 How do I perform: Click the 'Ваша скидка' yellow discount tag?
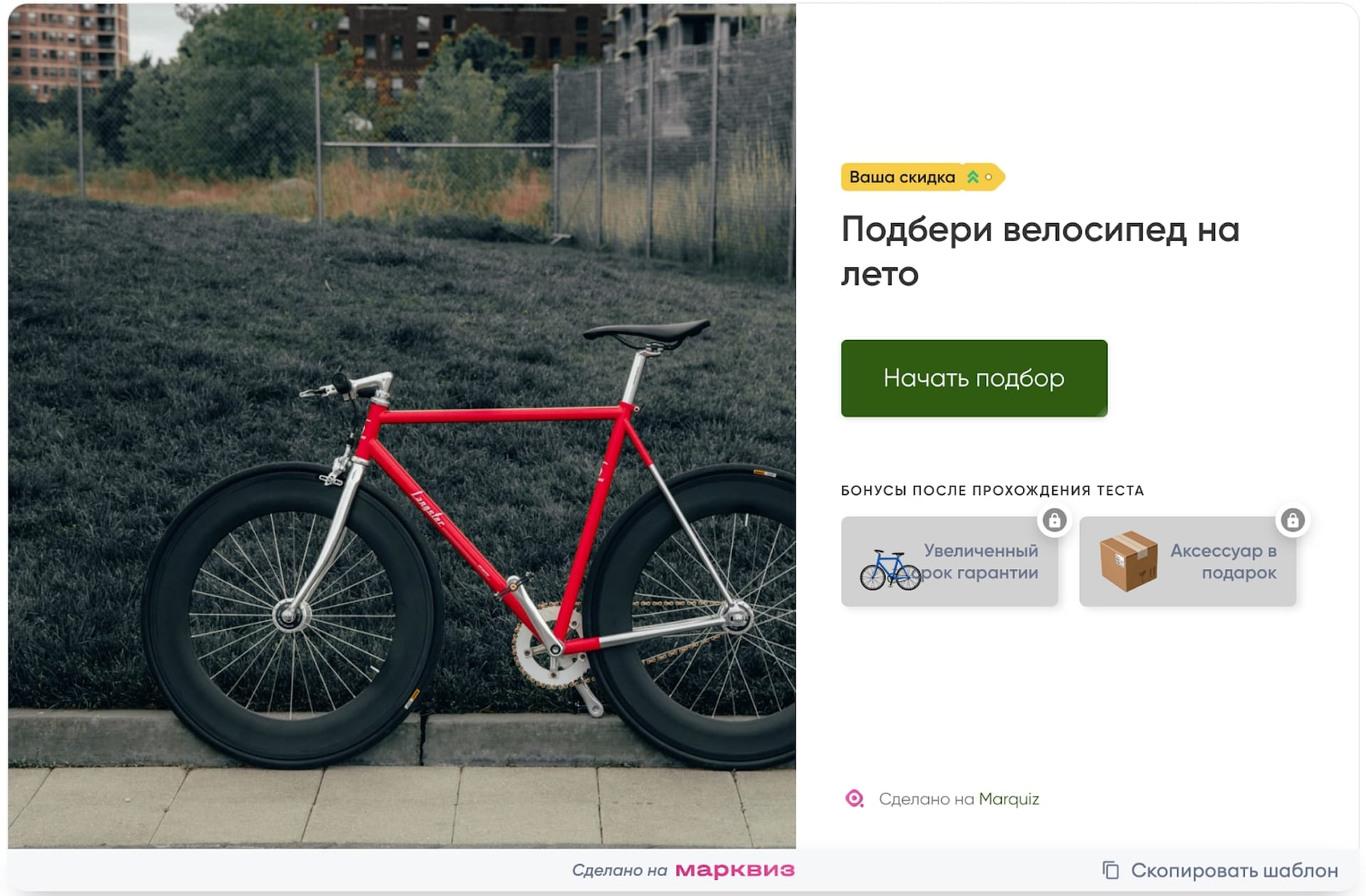(923, 177)
